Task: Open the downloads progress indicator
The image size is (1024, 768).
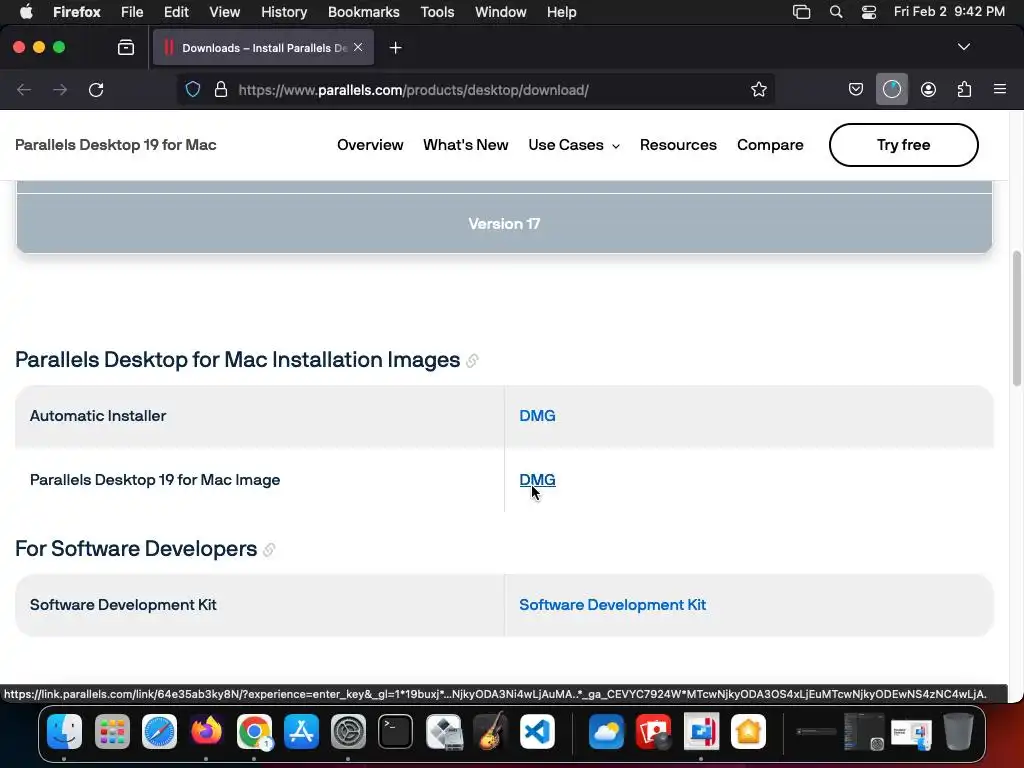Action: pyautogui.click(x=891, y=89)
